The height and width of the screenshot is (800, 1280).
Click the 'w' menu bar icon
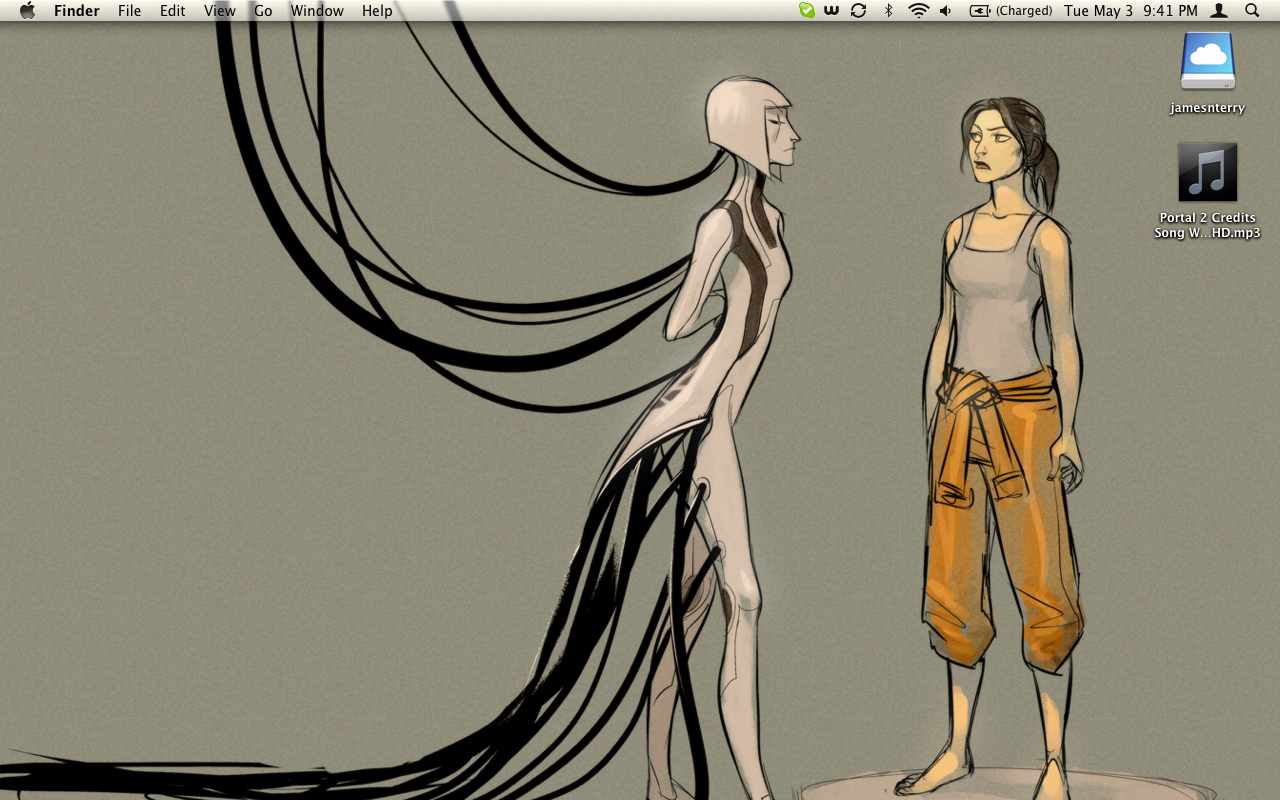[x=832, y=11]
